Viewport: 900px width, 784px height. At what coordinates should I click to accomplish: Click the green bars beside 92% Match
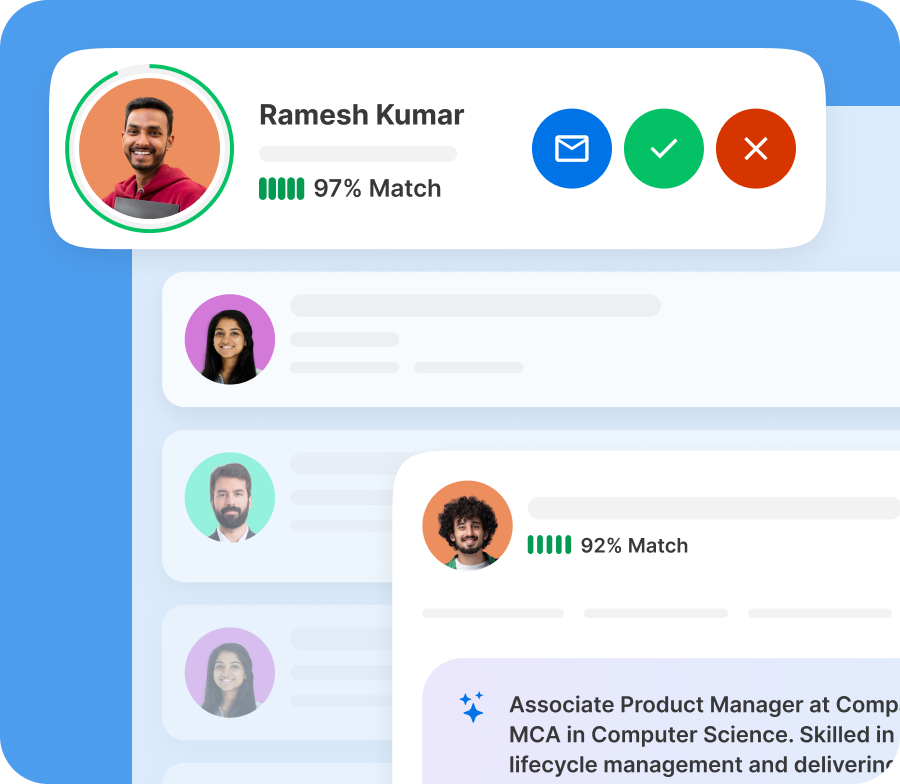(549, 545)
